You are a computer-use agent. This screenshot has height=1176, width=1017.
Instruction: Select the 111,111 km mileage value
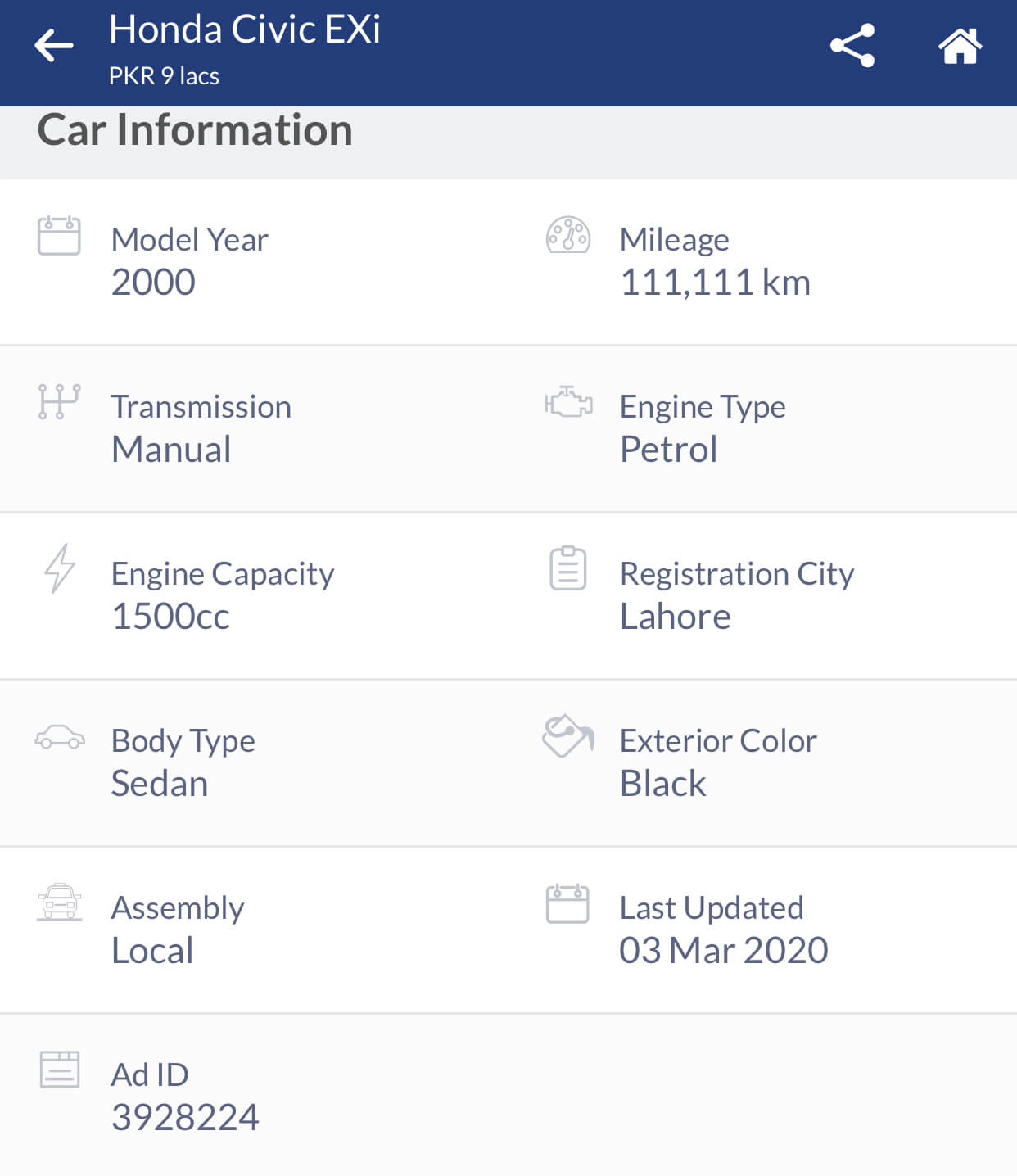tap(715, 283)
